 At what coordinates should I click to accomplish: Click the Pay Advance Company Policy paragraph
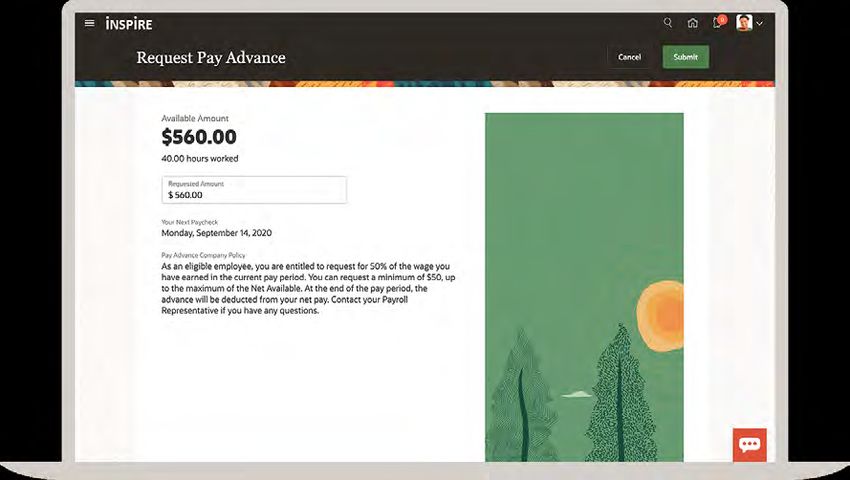[x=308, y=289]
